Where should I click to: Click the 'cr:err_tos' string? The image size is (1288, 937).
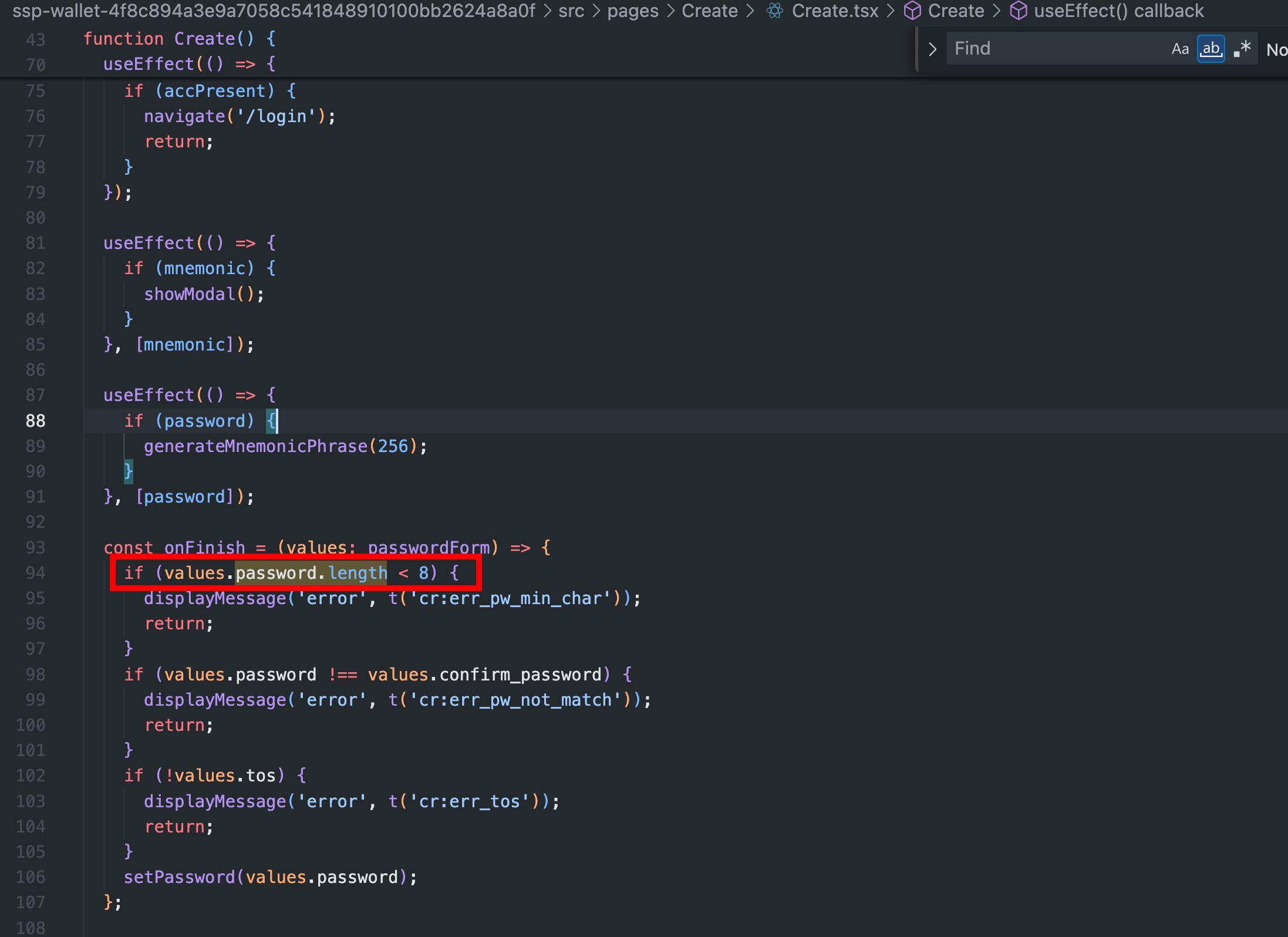coord(470,801)
